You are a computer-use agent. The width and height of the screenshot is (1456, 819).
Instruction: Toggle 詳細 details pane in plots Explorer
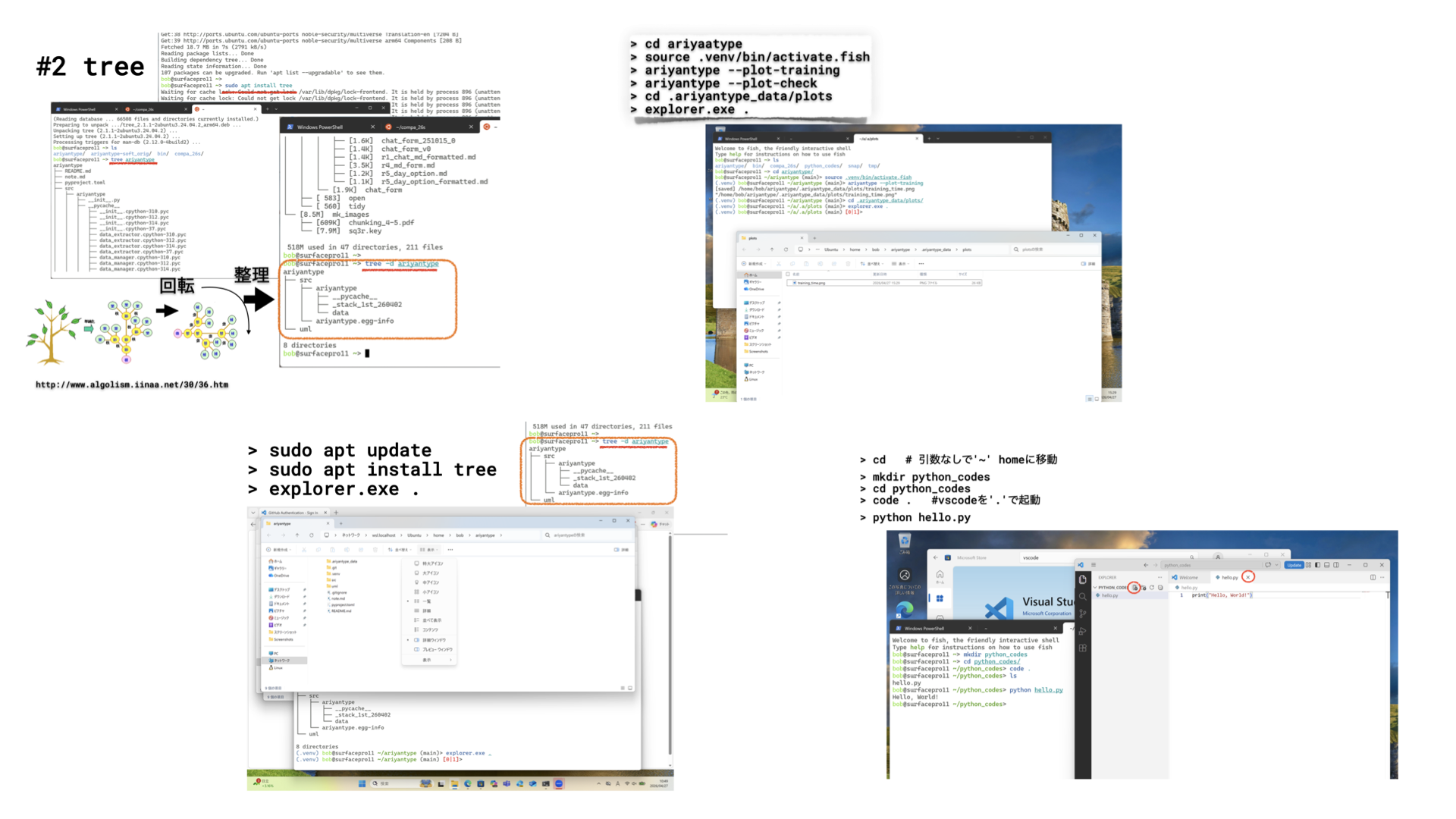(x=1088, y=264)
